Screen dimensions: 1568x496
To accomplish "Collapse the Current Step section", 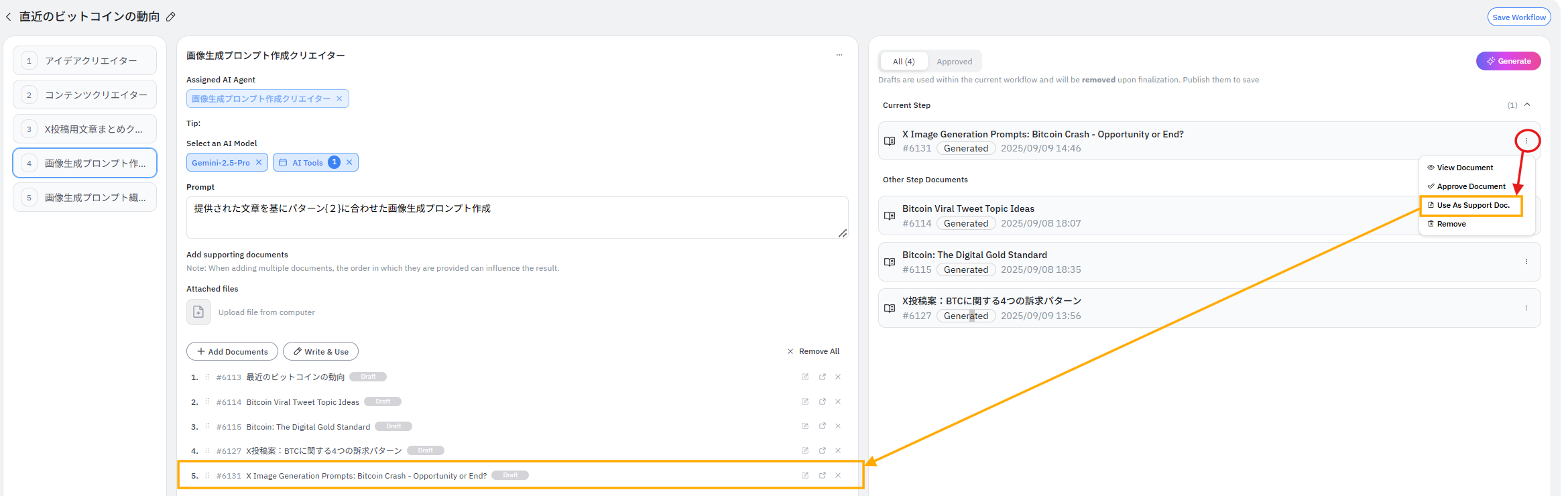I will point(1527,105).
